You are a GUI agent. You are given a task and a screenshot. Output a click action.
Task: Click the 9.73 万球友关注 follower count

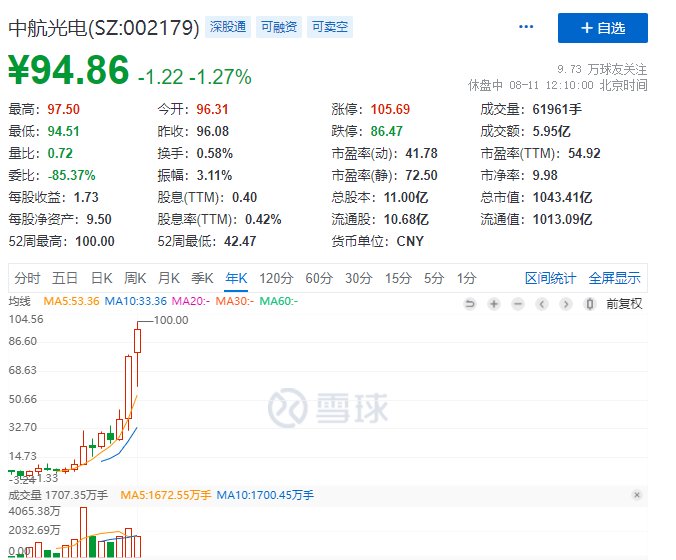tap(602, 69)
